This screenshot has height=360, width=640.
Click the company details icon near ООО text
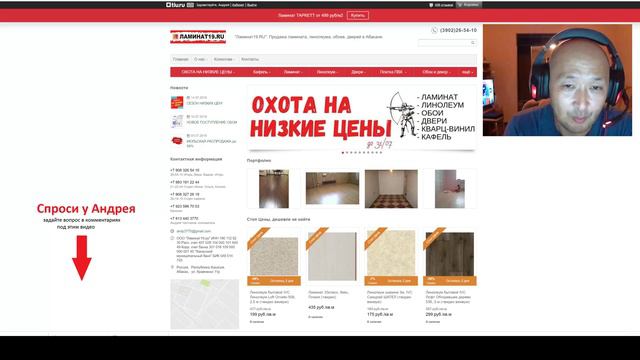pyautogui.click(x=172, y=238)
